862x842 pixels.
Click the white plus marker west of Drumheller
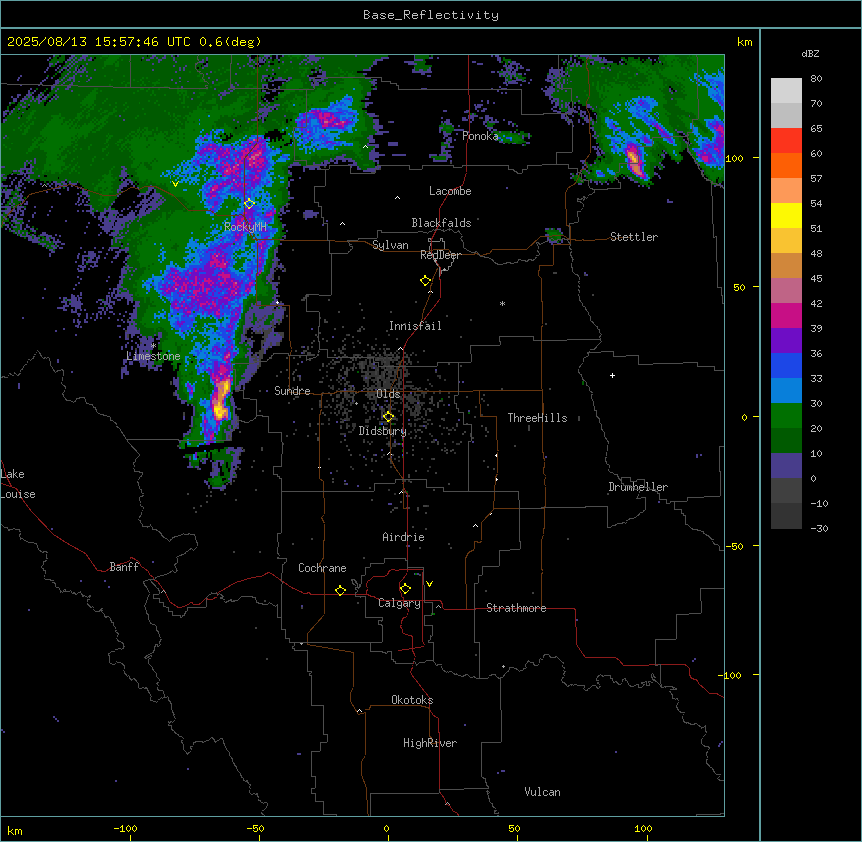click(612, 375)
